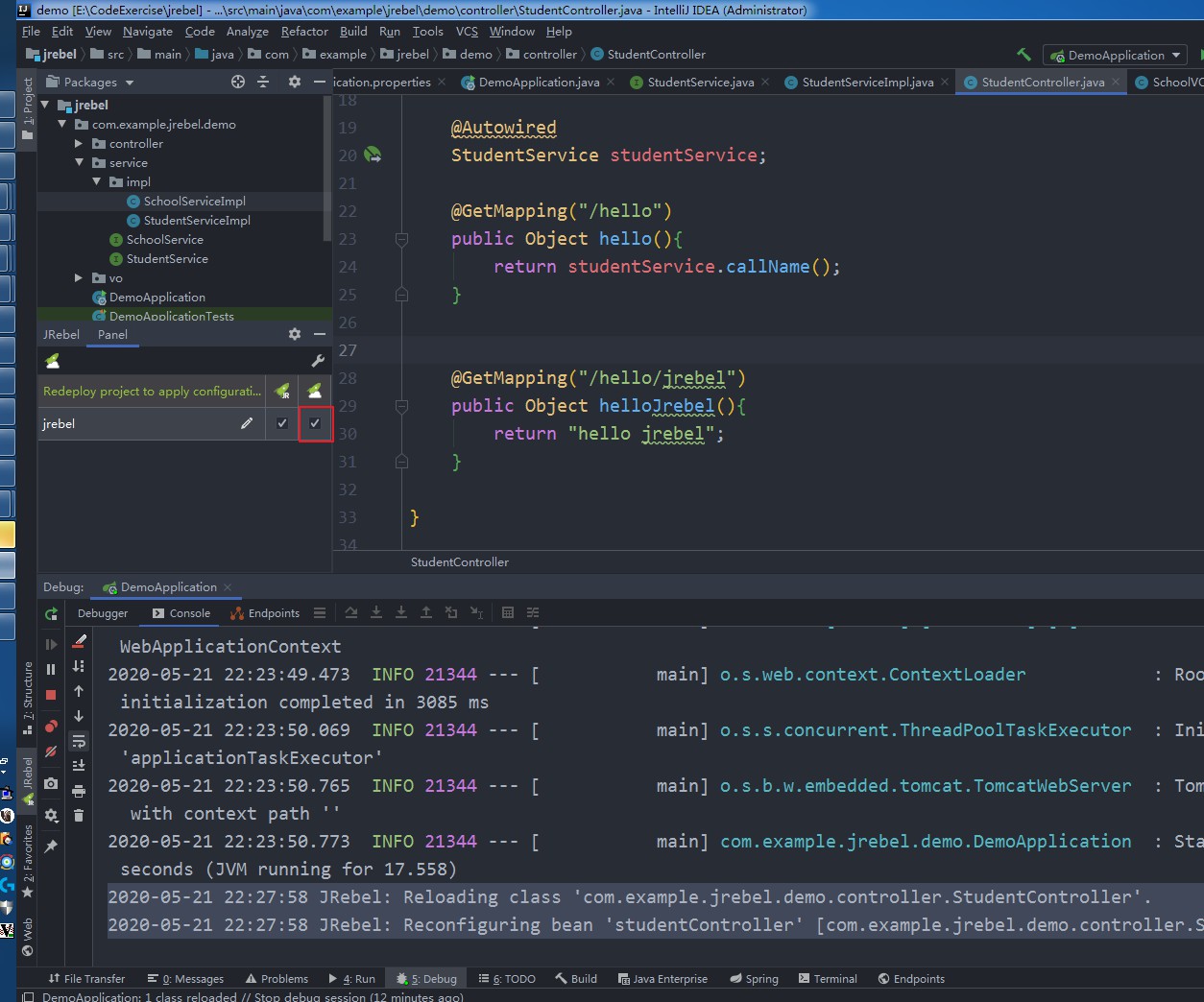Open the Refactor menu

pyautogui.click(x=304, y=32)
